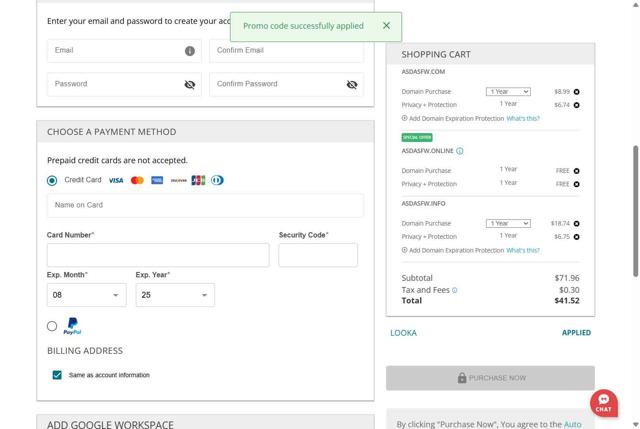The height and width of the screenshot is (429, 640).
Task: Click the Purchase Now button
Action: click(x=490, y=378)
